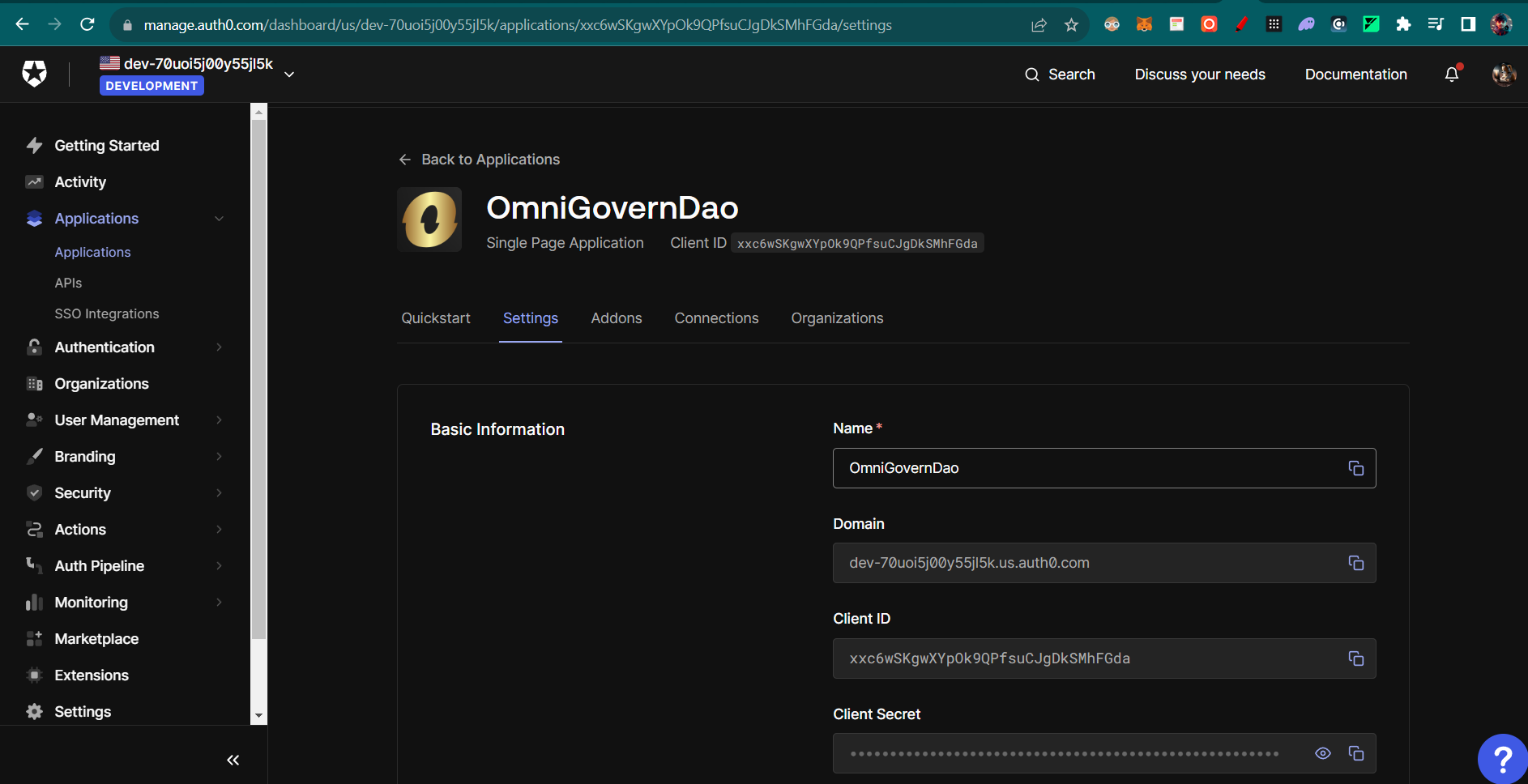Switch to the Connections tab
The image size is (1528, 784).
pos(716,318)
